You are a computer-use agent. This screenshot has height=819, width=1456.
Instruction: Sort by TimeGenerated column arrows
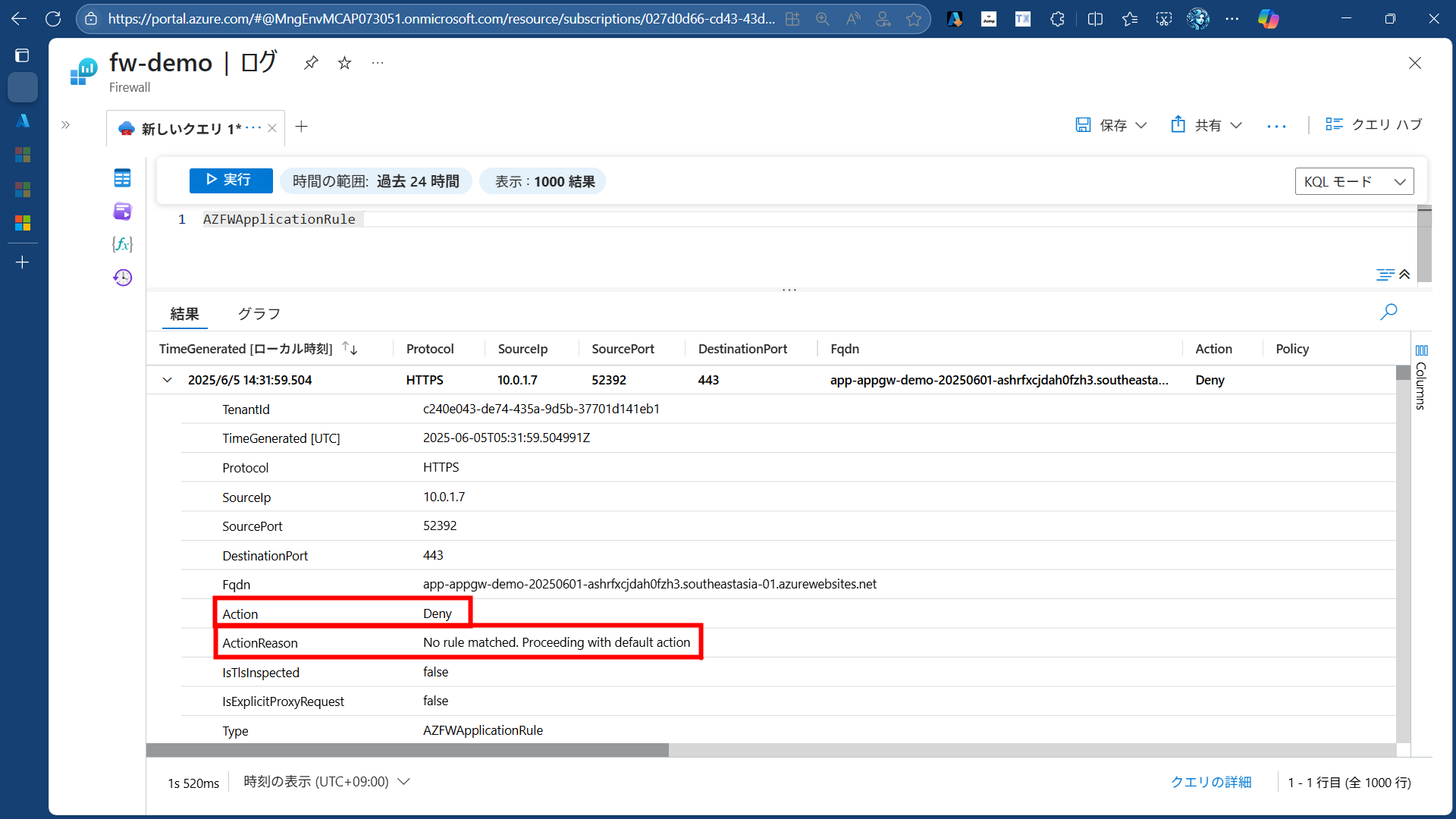[350, 348]
